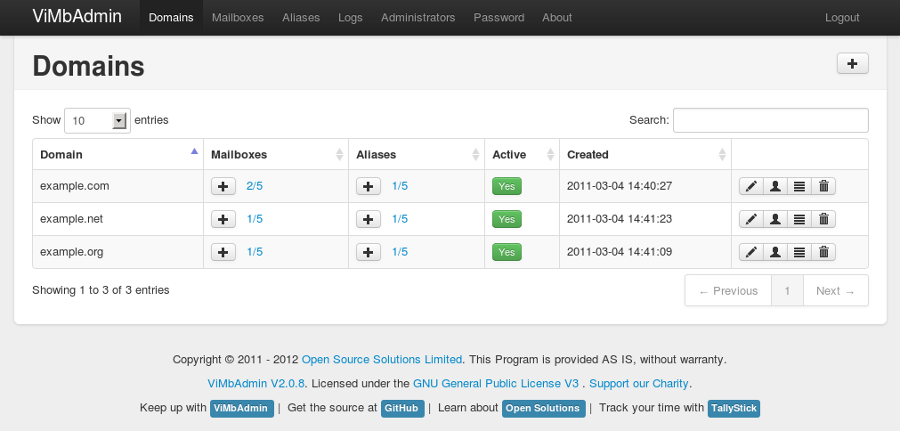Click the add domain plus button
This screenshot has width=900, height=431.
(x=852, y=63)
